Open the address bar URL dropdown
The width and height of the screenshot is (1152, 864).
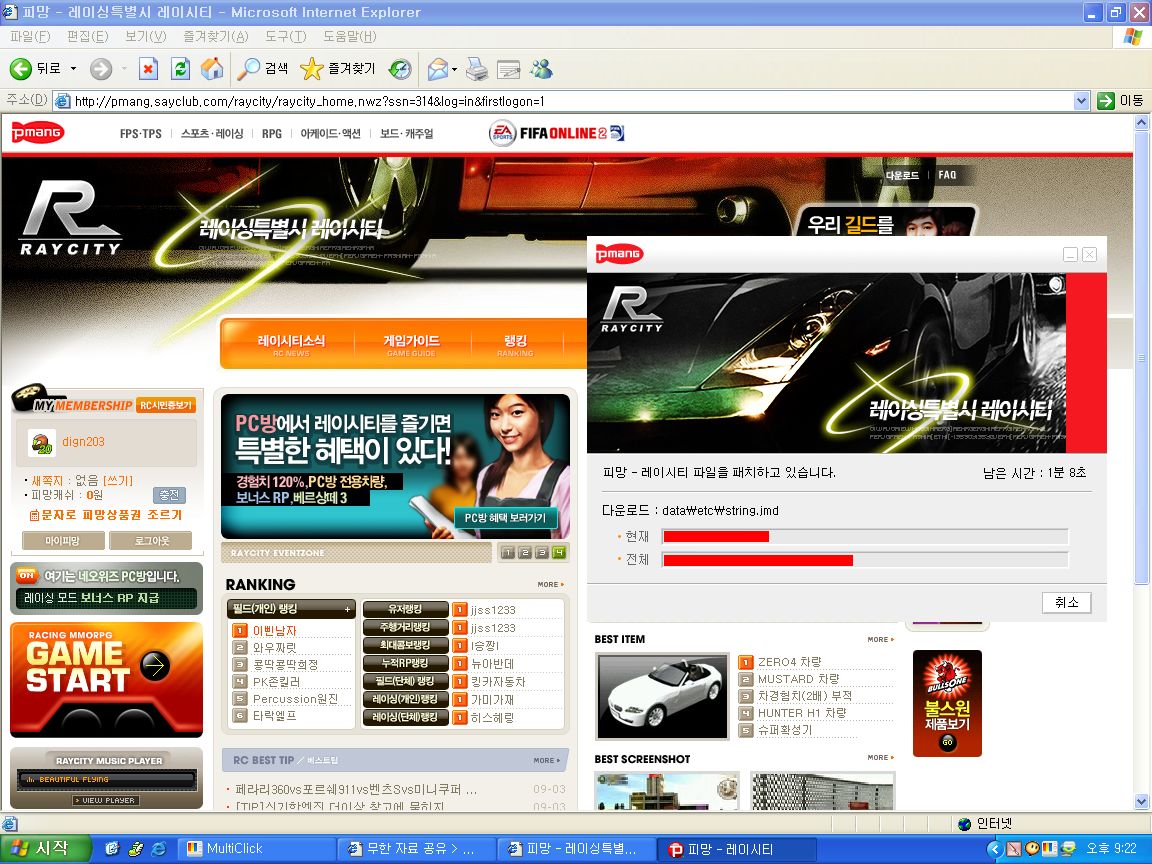point(1081,101)
